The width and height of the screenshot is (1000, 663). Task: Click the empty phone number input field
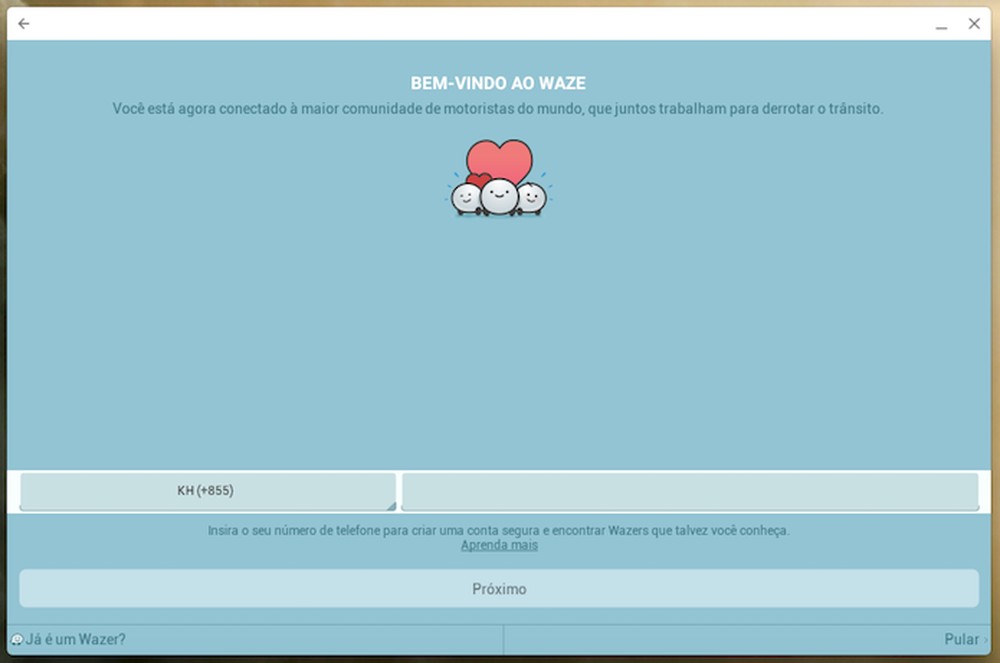pos(690,490)
